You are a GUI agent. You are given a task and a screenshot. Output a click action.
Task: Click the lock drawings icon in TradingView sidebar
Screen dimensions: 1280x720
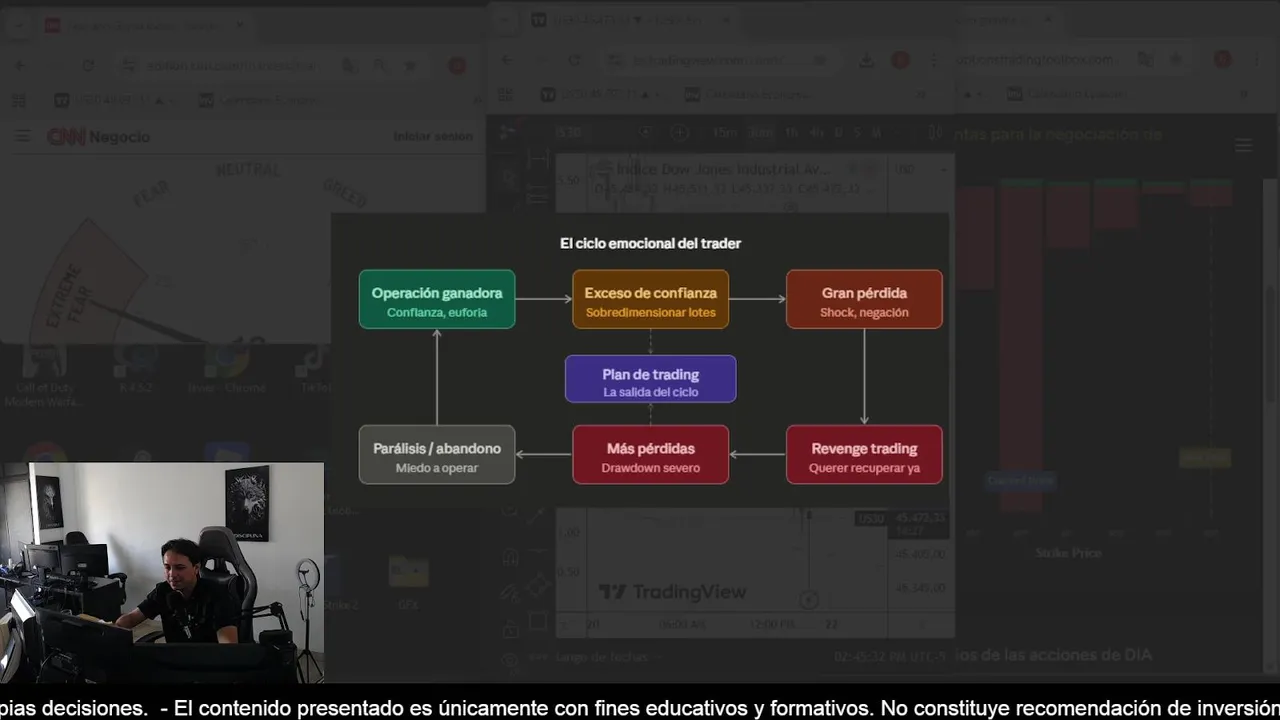[511, 628]
